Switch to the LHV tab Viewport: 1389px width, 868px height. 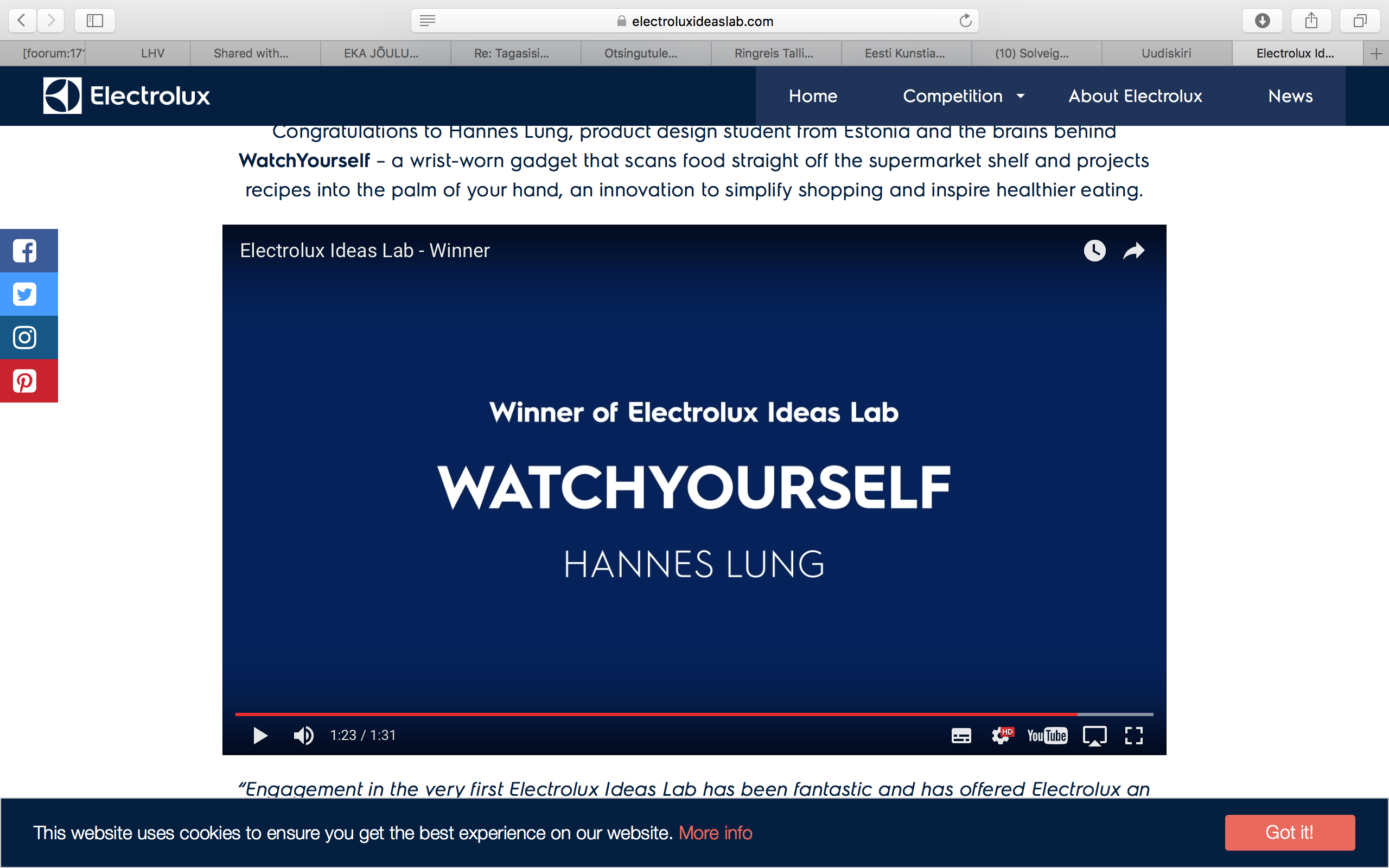[x=152, y=53]
